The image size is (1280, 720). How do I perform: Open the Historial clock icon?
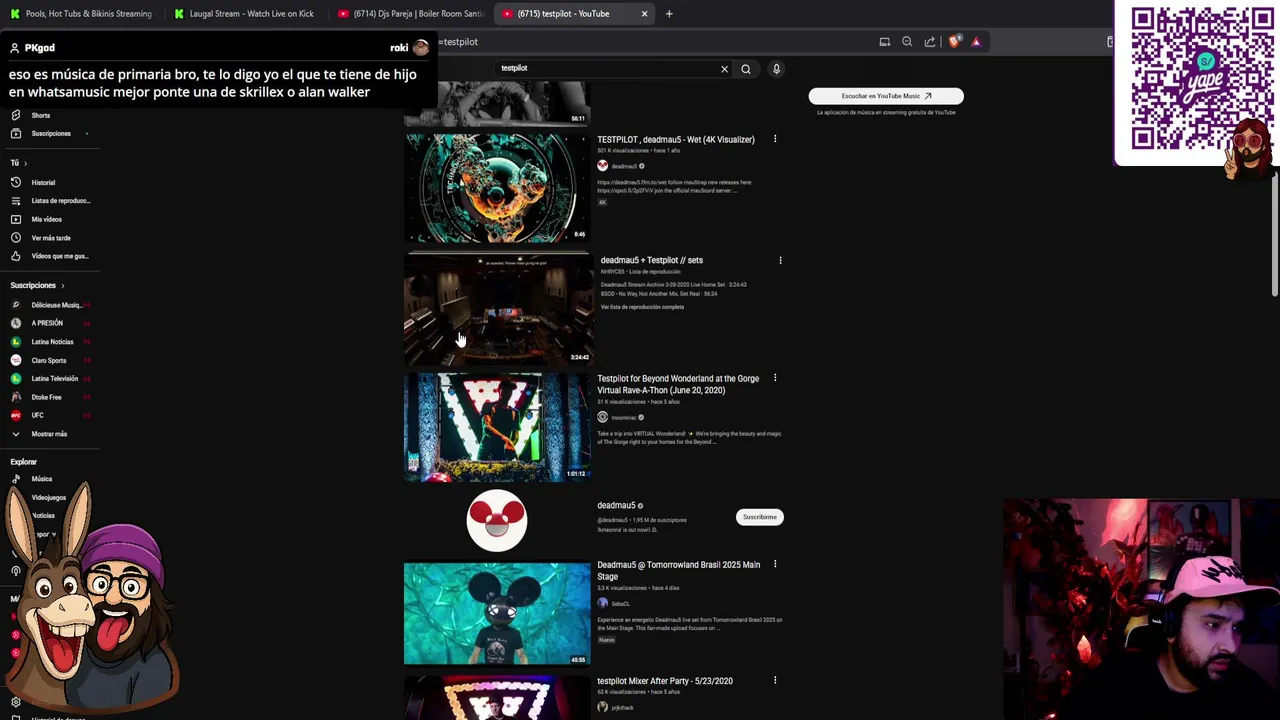point(15,182)
